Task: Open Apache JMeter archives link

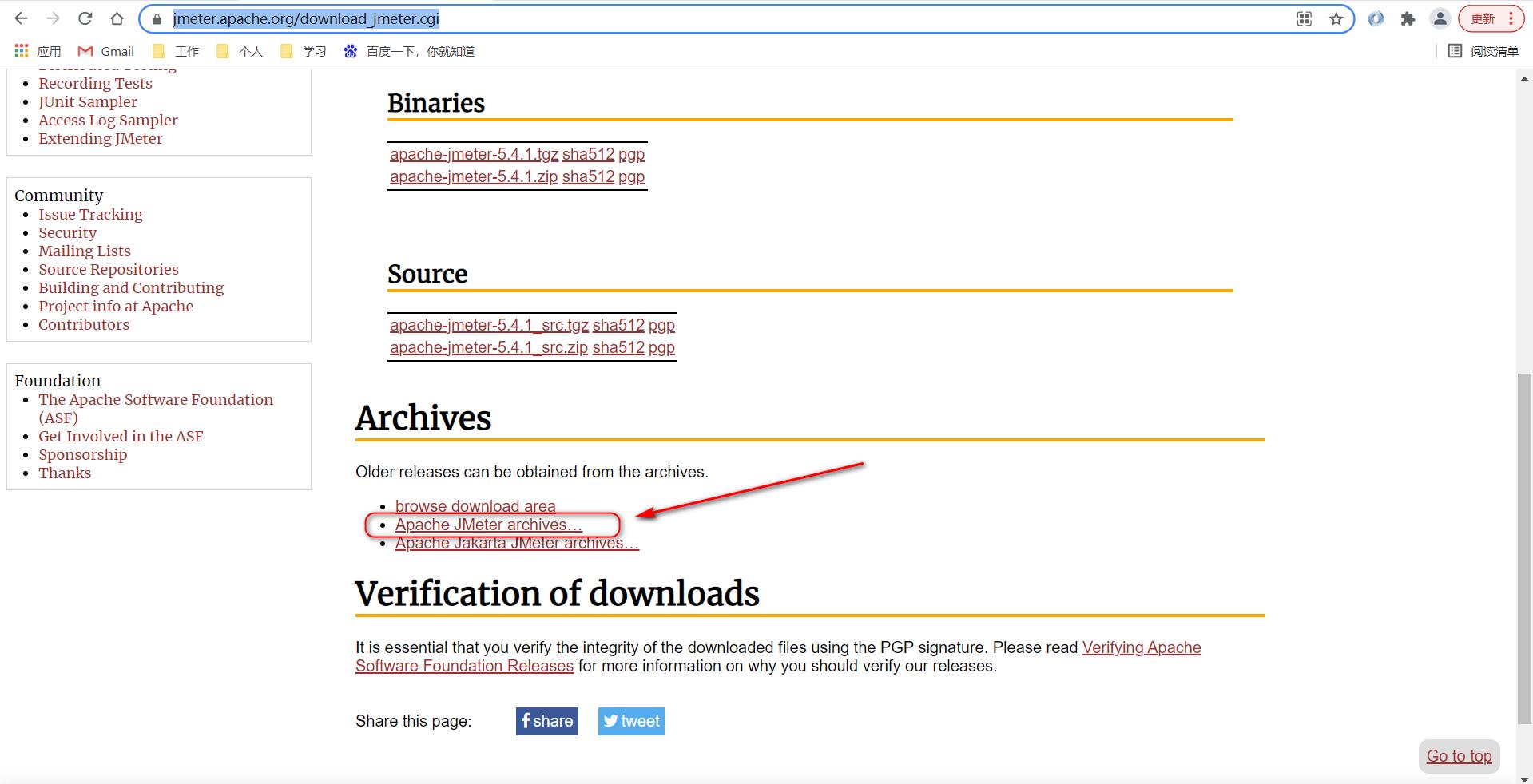Action: [x=489, y=525]
